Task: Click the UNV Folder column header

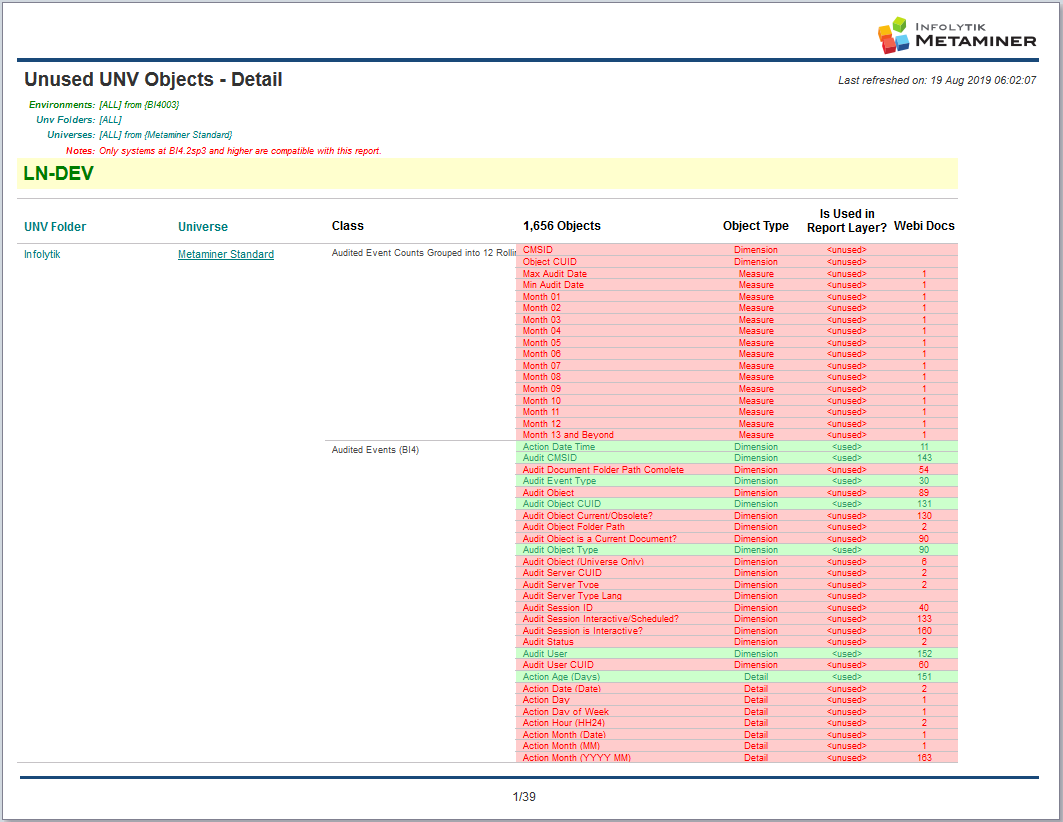Action: [55, 227]
